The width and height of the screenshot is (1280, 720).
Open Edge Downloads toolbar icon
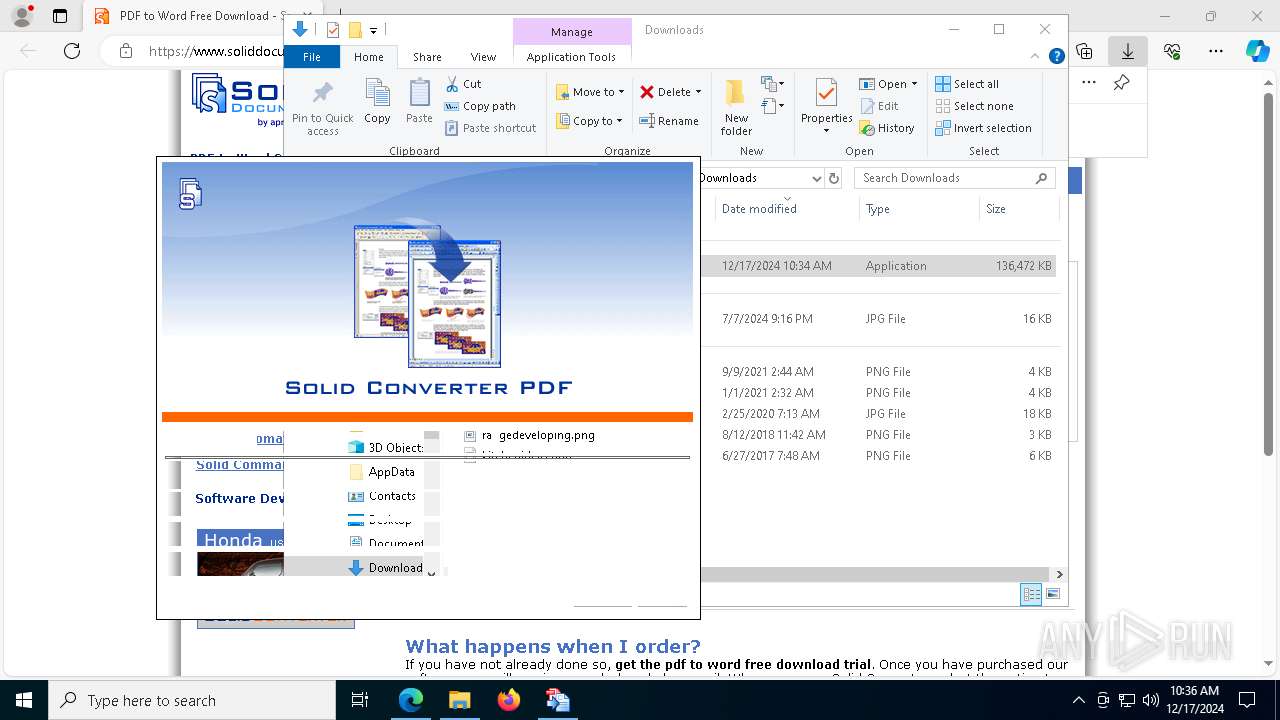(x=1128, y=50)
